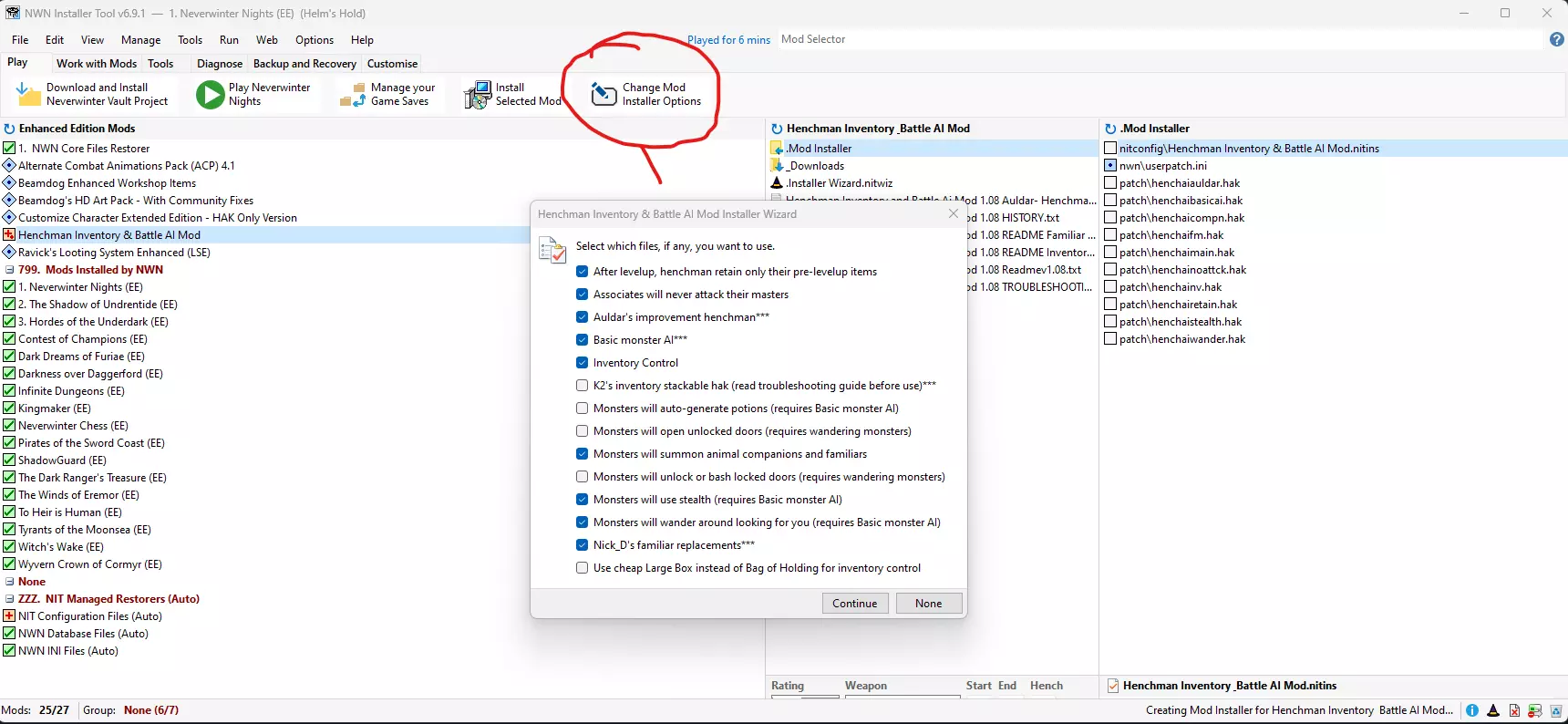Select Neverwinter Chess (EE) in the mods list
The height and width of the screenshot is (724, 1568).
point(73,426)
